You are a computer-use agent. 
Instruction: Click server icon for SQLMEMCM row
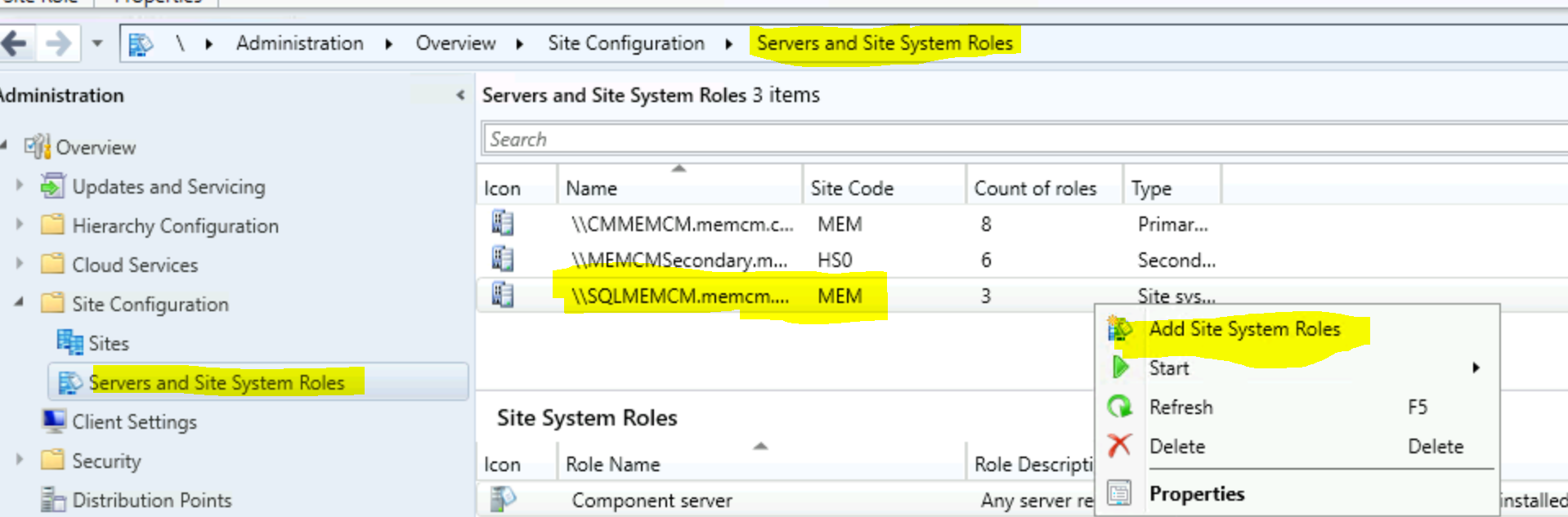click(503, 295)
